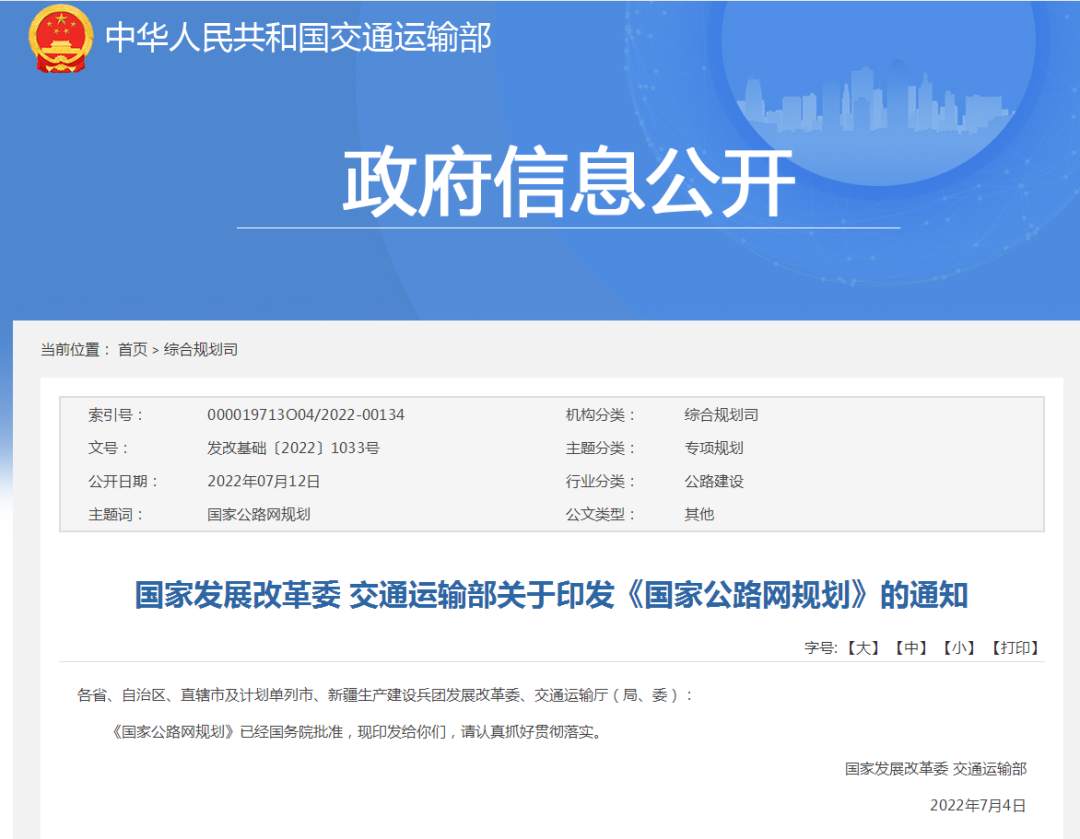The height and width of the screenshot is (839, 1080).
Task: Select document number 发改基础〔2022〕1033号
Action: coord(293,448)
